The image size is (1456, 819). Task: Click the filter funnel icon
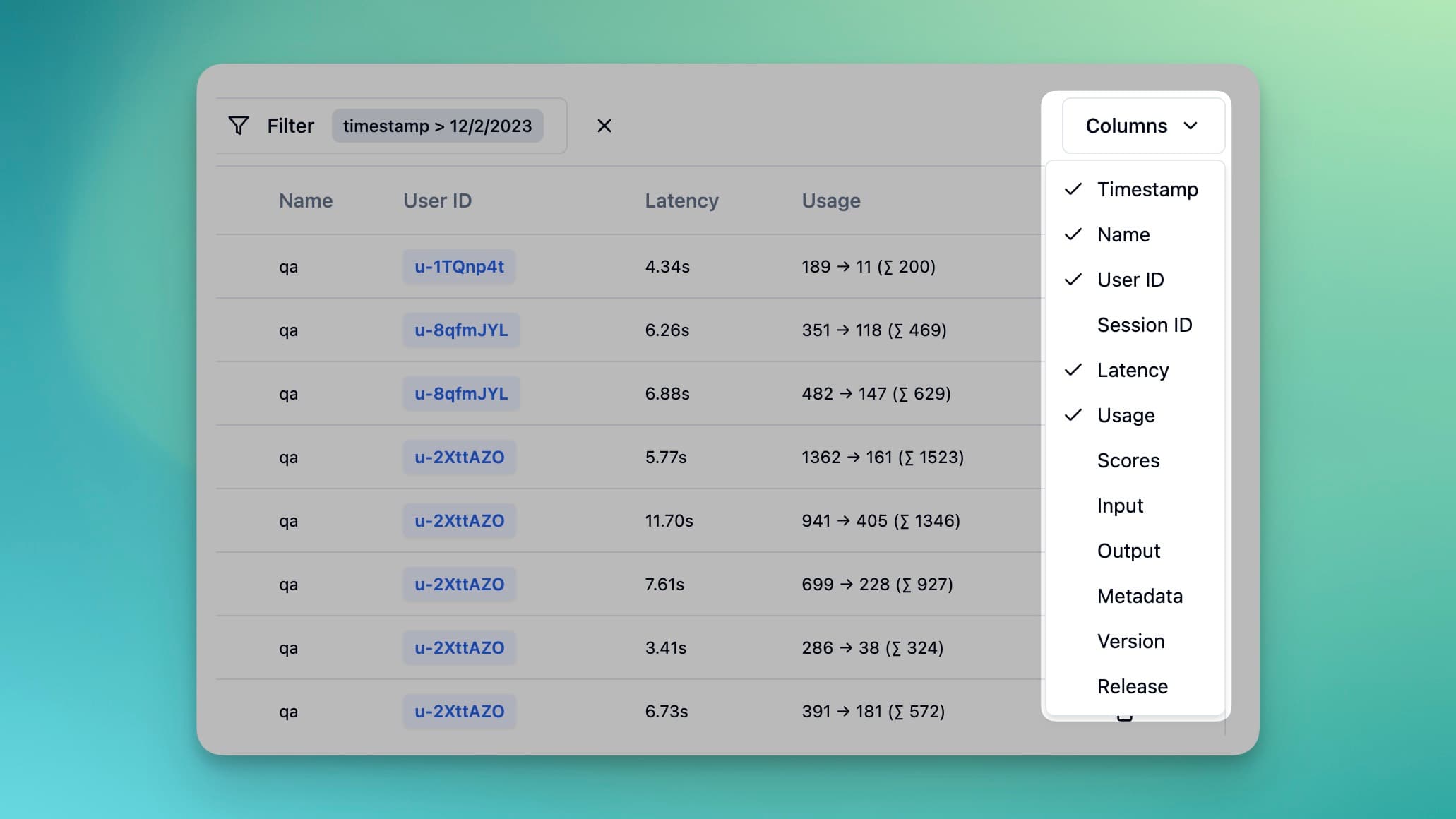click(237, 125)
